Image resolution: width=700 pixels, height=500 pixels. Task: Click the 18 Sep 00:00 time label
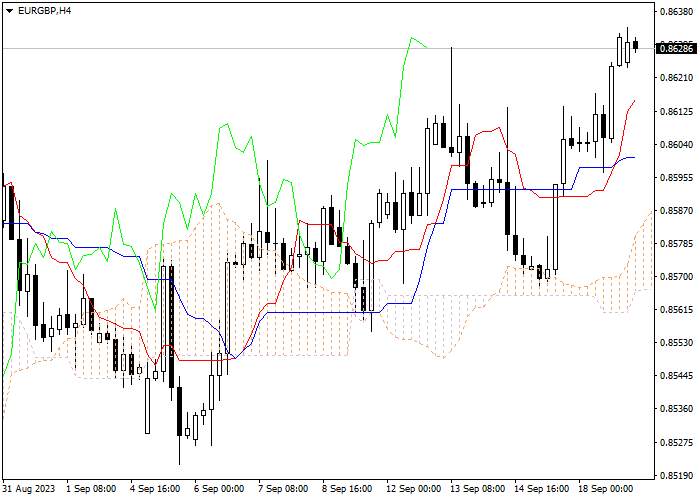click(x=605, y=488)
